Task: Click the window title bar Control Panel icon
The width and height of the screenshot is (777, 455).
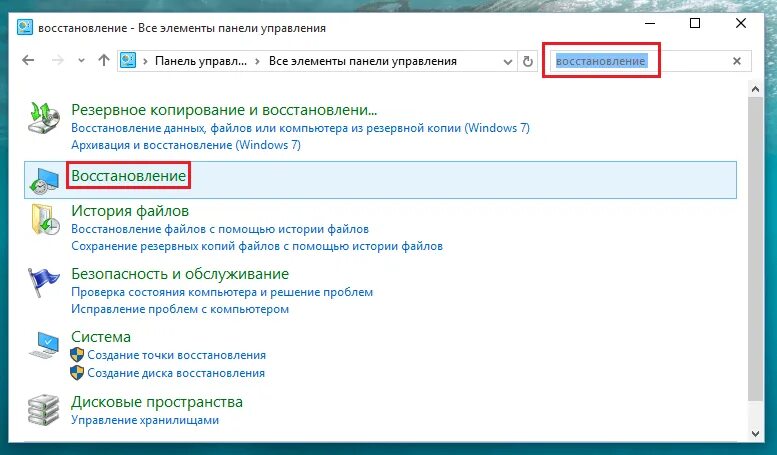Action: coord(25,27)
